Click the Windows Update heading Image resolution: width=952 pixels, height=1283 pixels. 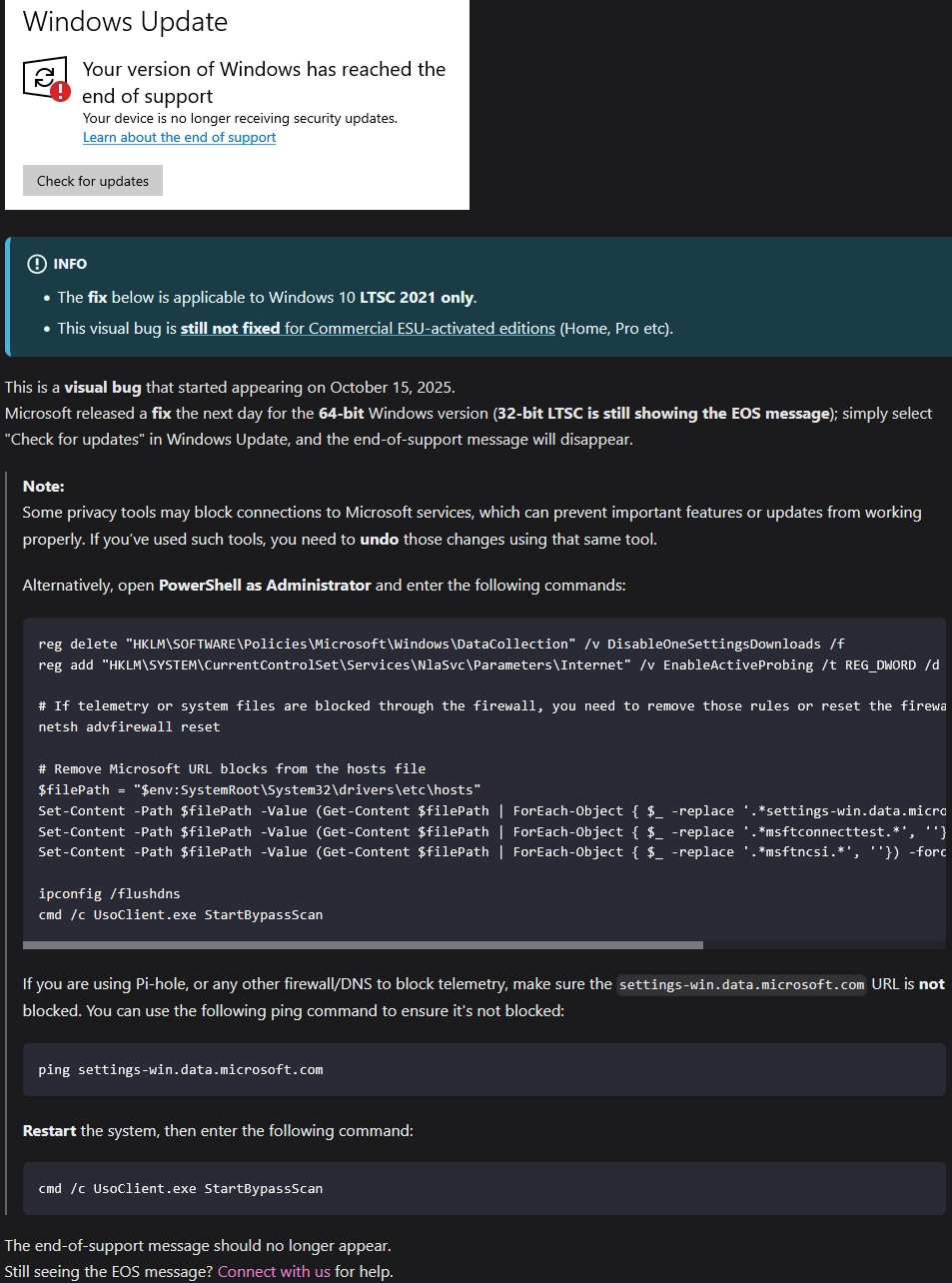pos(125,22)
